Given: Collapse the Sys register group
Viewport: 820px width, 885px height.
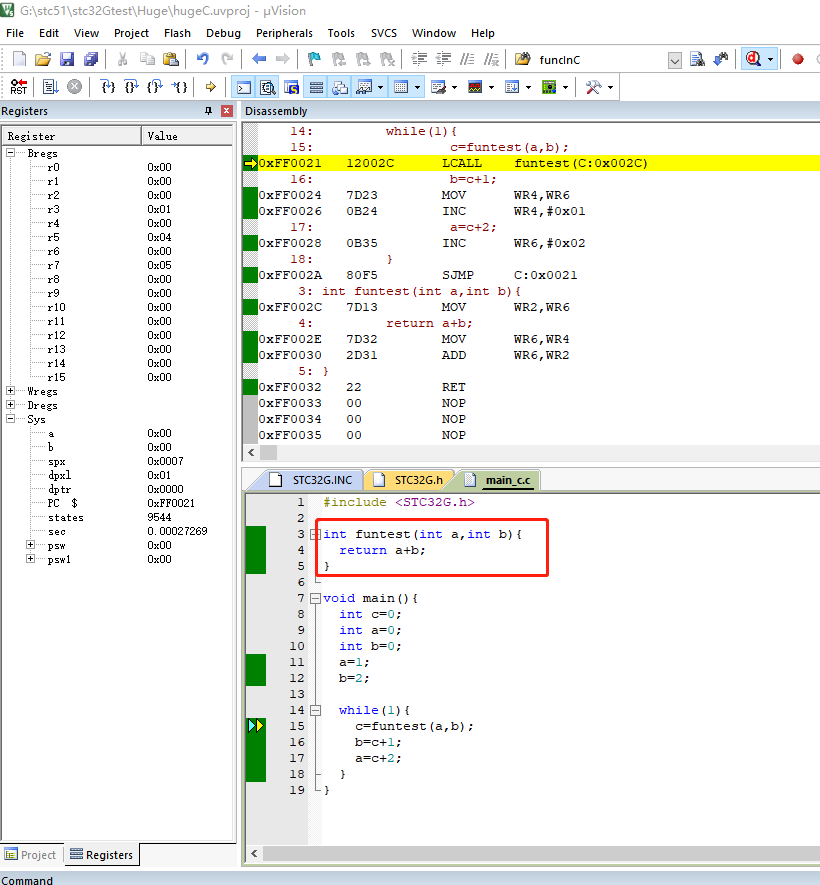Looking at the screenshot, I should (x=11, y=419).
